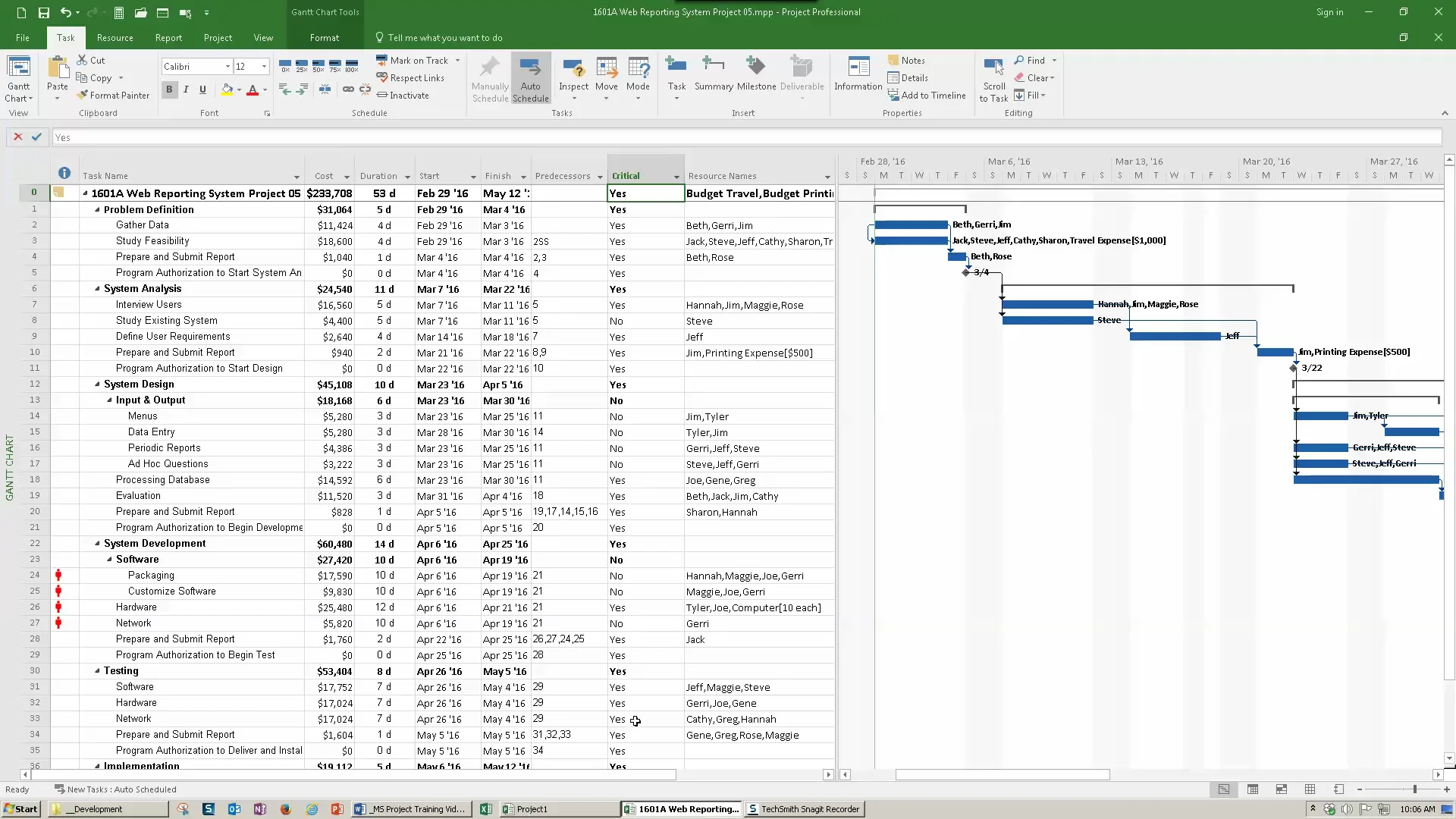Open the Report ribbon tab
Screen dimensions: 1456x819
(x=168, y=38)
